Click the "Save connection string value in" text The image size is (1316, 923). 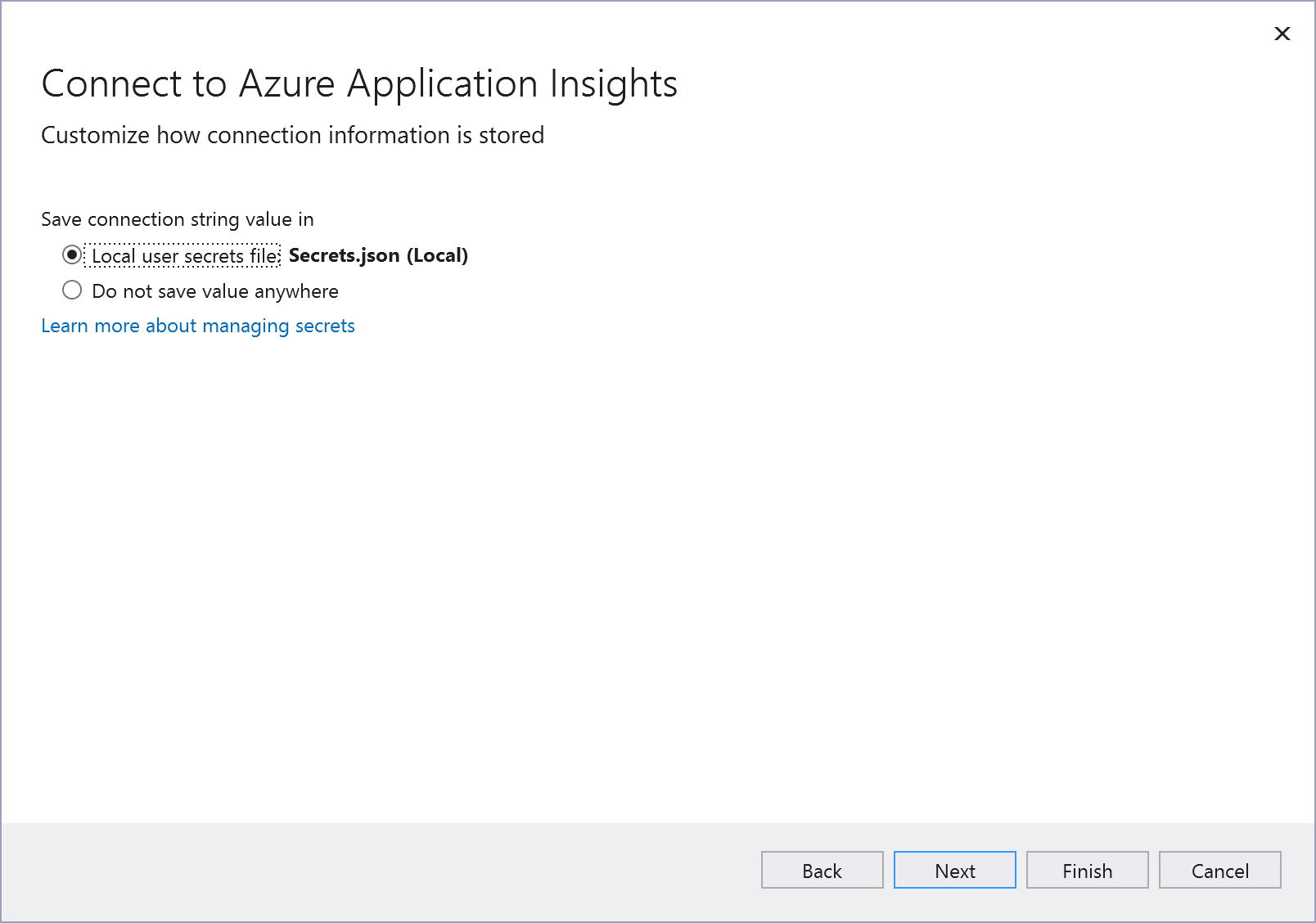pos(177,219)
